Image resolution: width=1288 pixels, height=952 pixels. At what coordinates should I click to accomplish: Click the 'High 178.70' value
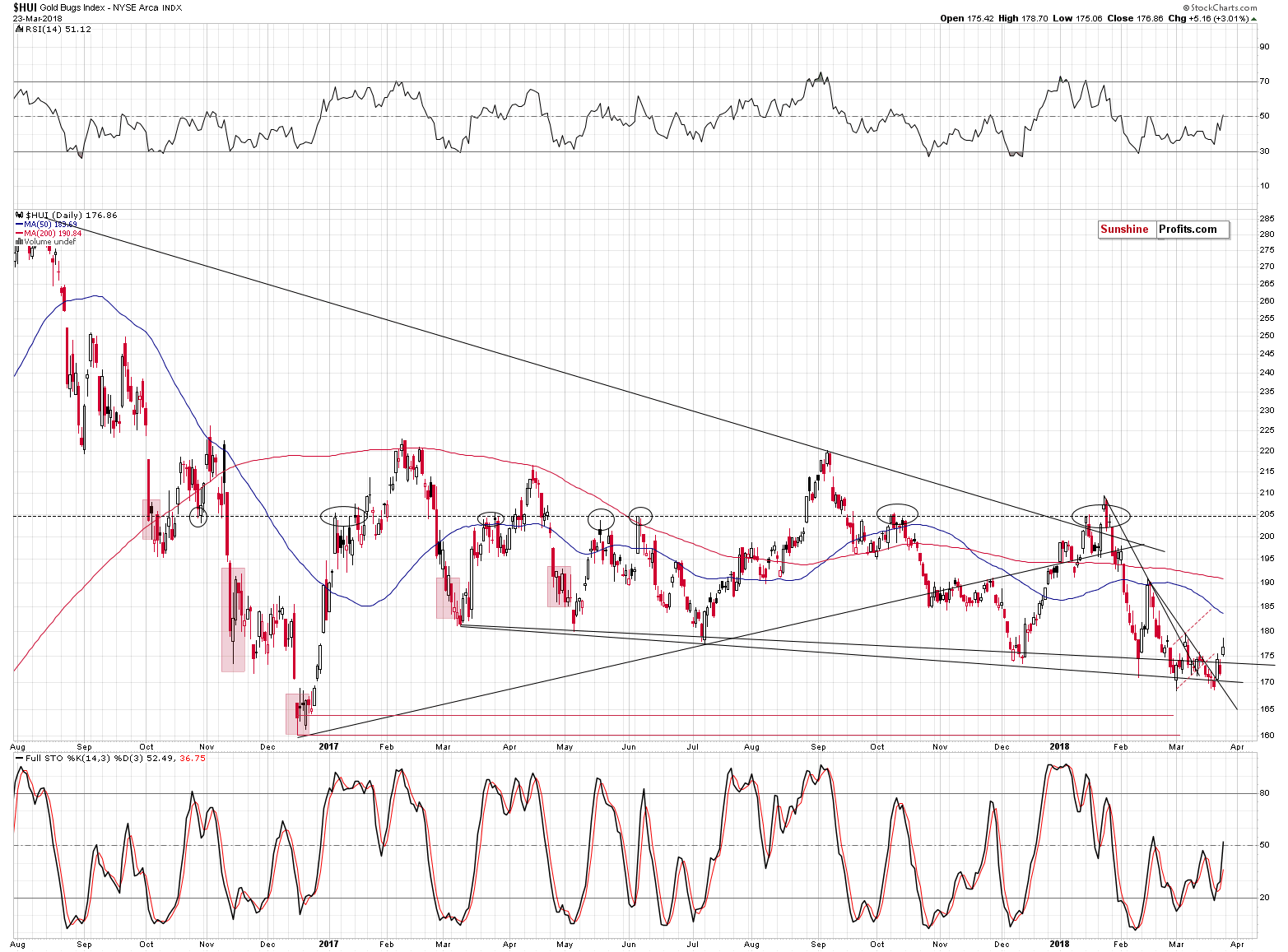[x=1023, y=18]
